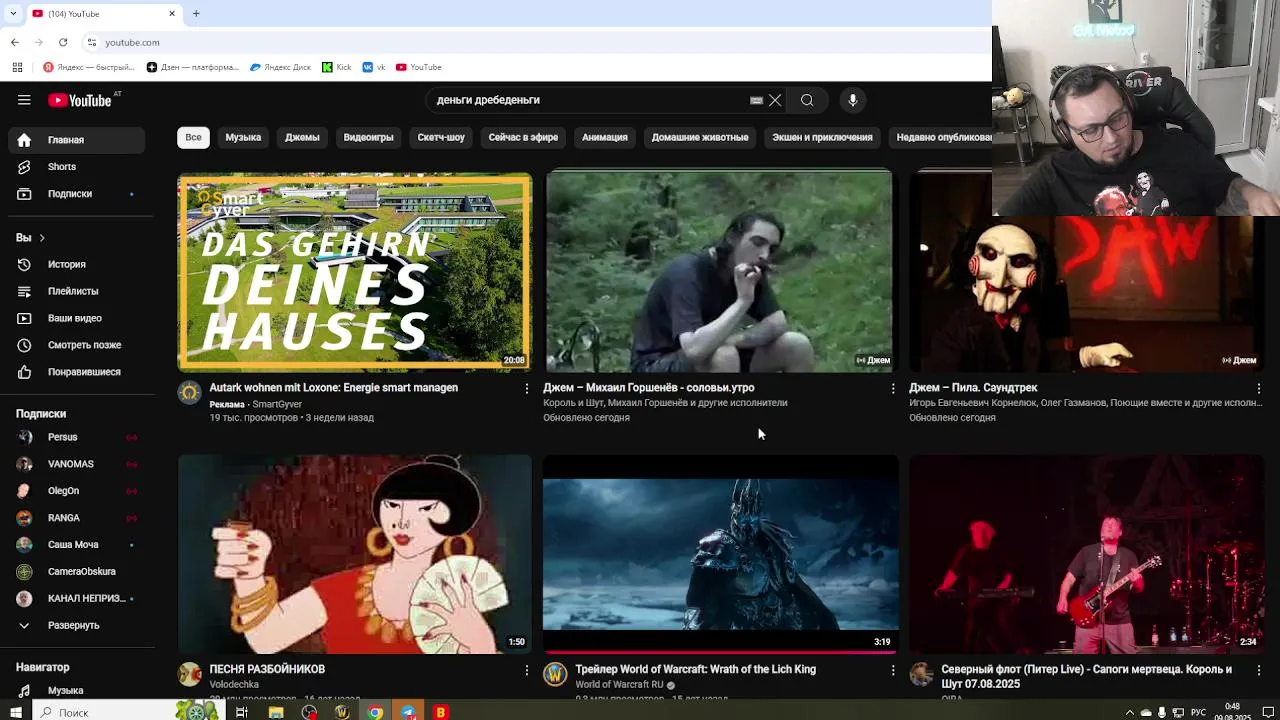1280x720 pixels.
Task: Open the Das Gehirn deines Hauses thumbnail
Action: click(355, 273)
